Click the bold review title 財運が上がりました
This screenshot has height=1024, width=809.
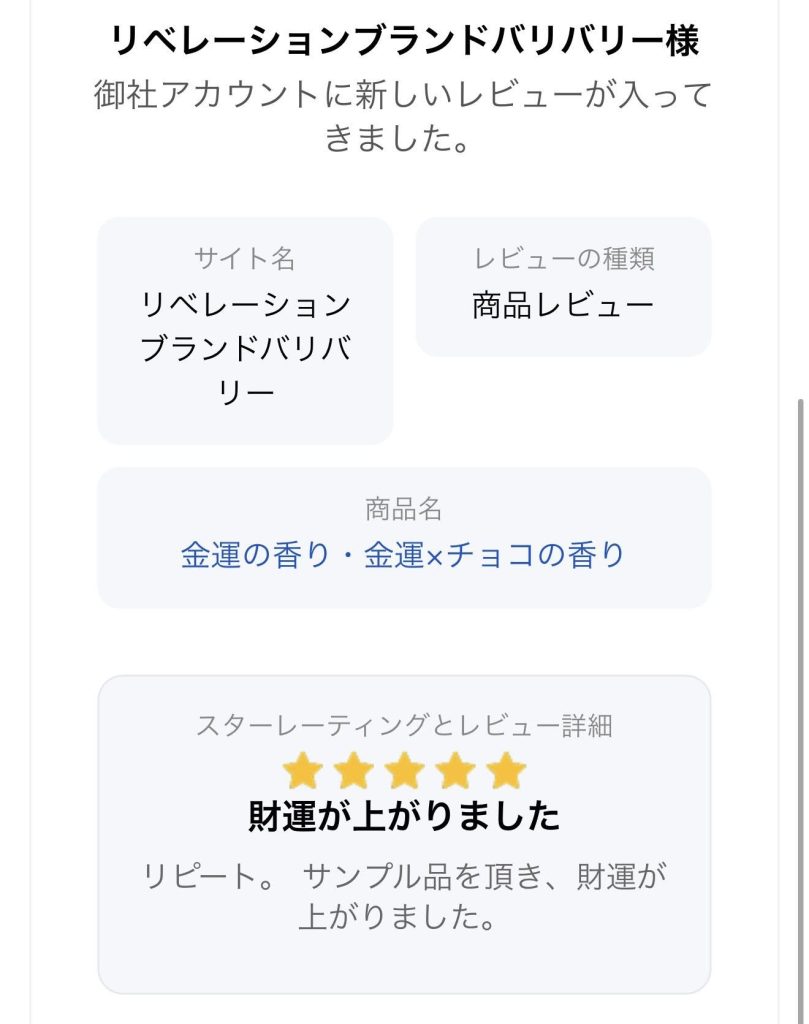pyautogui.click(x=404, y=817)
